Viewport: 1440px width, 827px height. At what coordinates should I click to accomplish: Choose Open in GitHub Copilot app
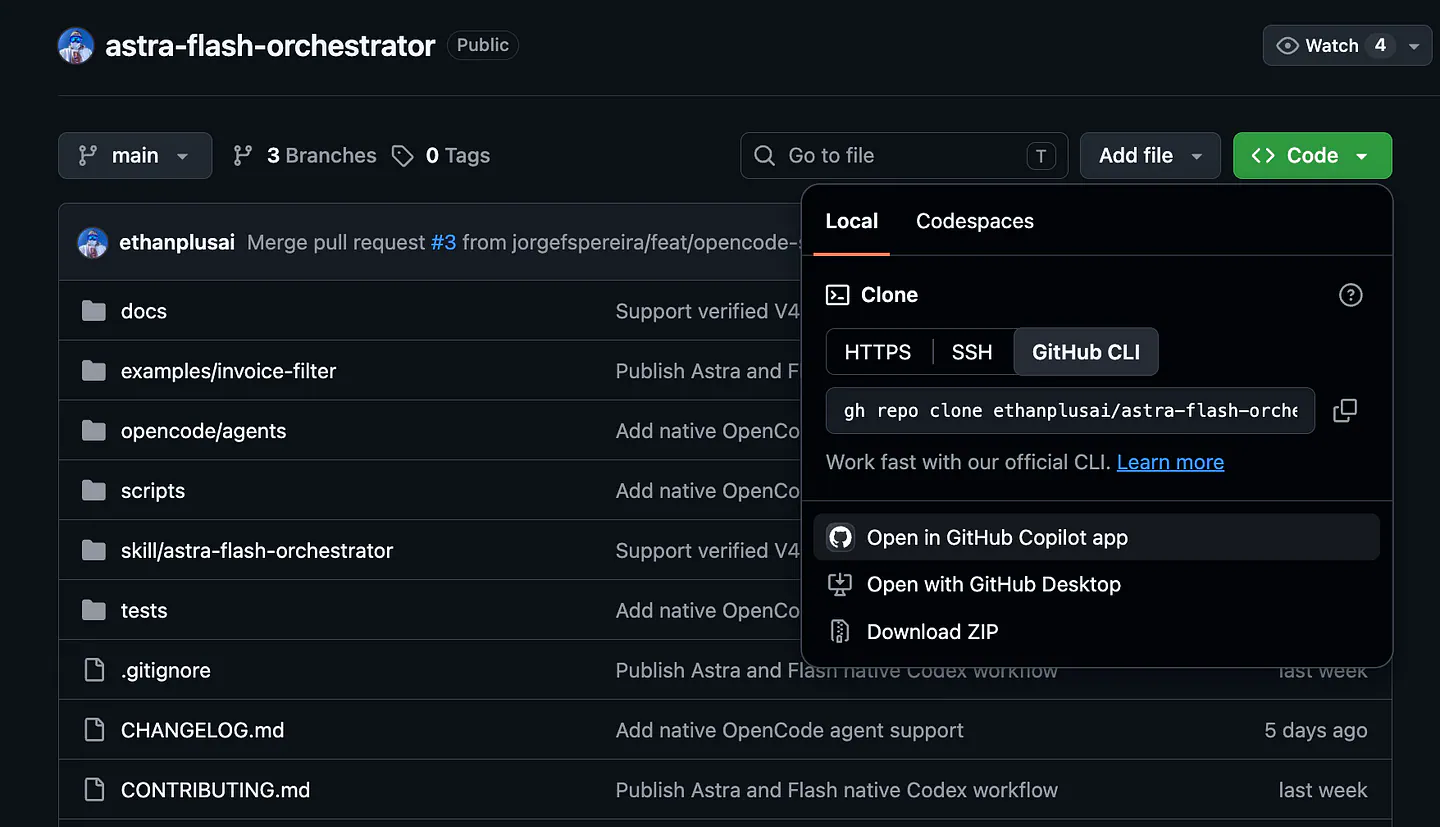pyautogui.click(x=1097, y=537)
